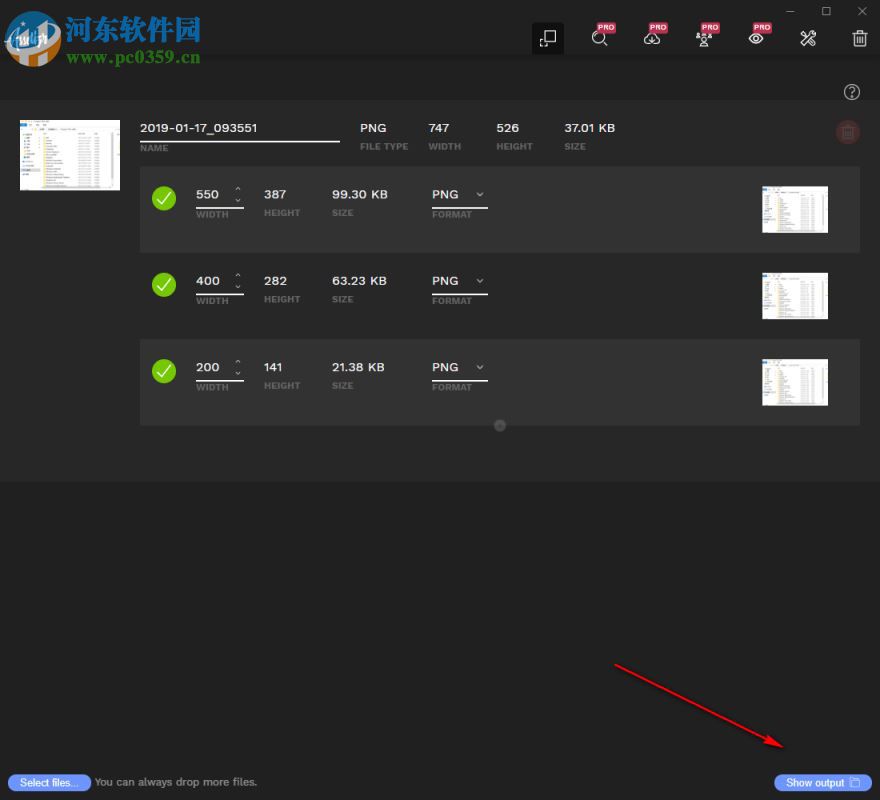Click the 387 height value
The width and height of the screenshot is (880, 800).
click(x=275, y=195)
